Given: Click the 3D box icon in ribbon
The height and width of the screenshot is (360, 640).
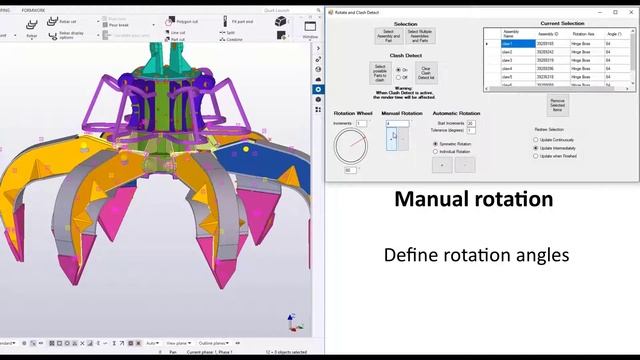Looking at the screenshot, I should pos(280,22).
